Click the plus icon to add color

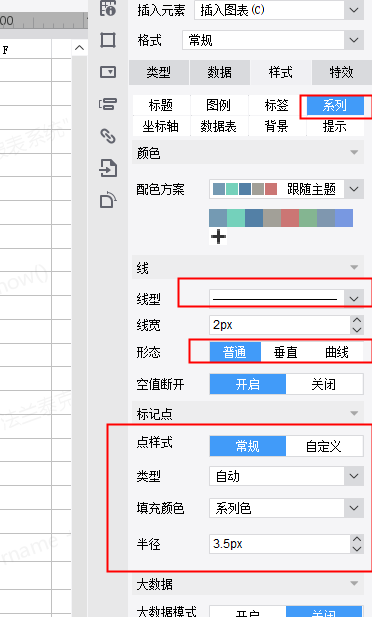[218, 236]
